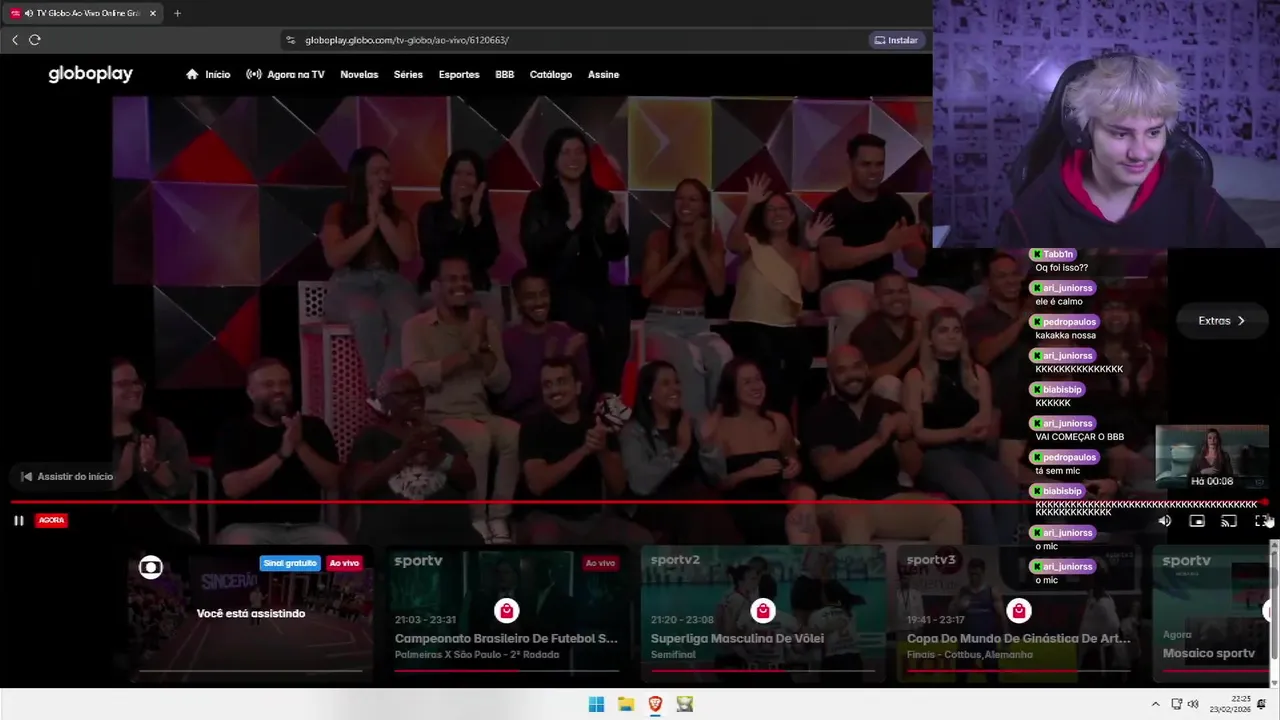Open the sportv Campeonato Brasileiro card
The image size is (1280, 720).
[x=506, y=612]
